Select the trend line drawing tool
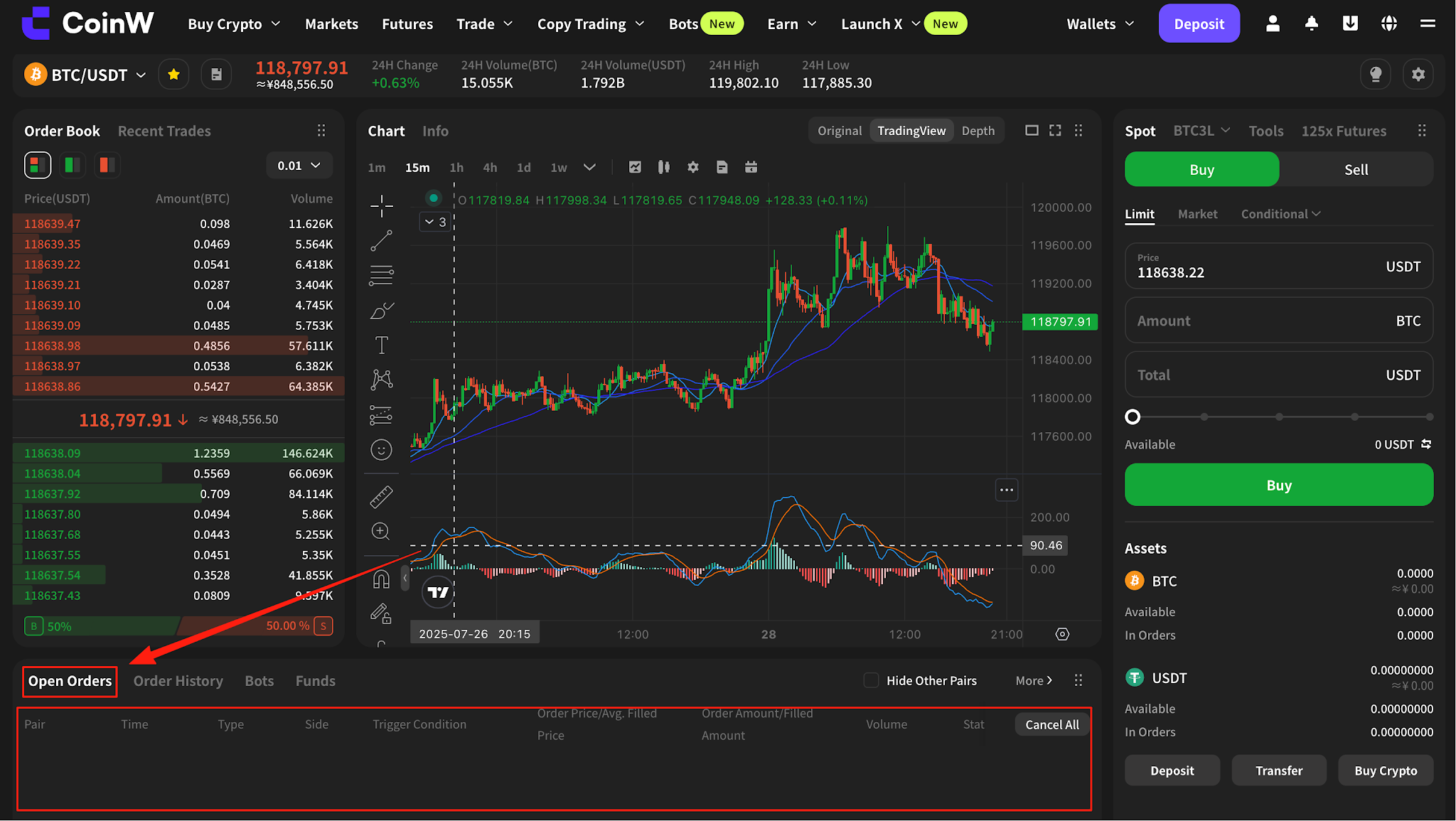The width and height of the screenshot is (1456, 821). tap(382, 241)
